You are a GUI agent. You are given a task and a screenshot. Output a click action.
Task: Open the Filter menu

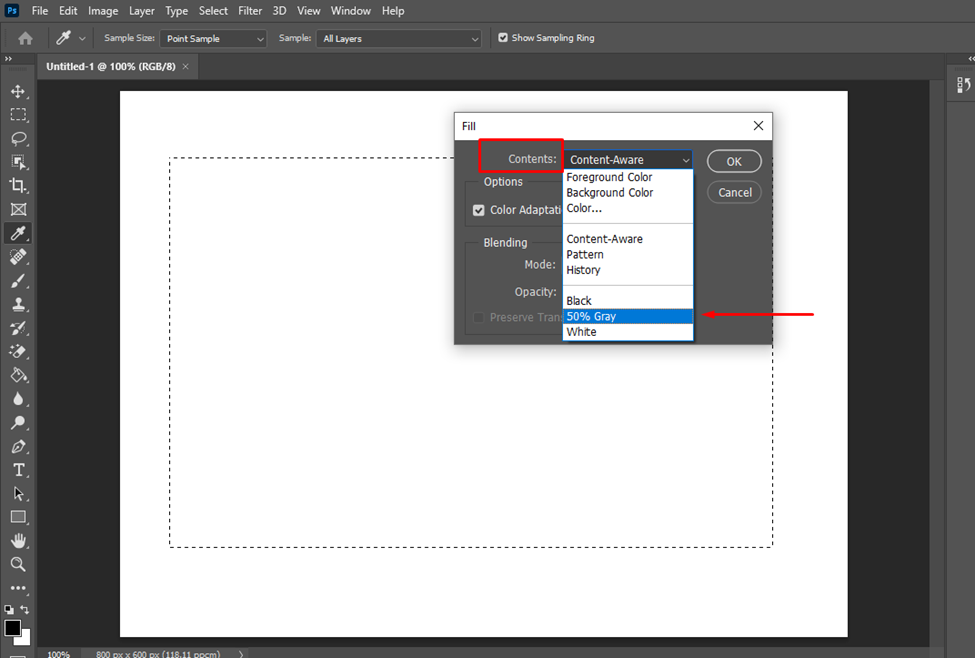250,11
